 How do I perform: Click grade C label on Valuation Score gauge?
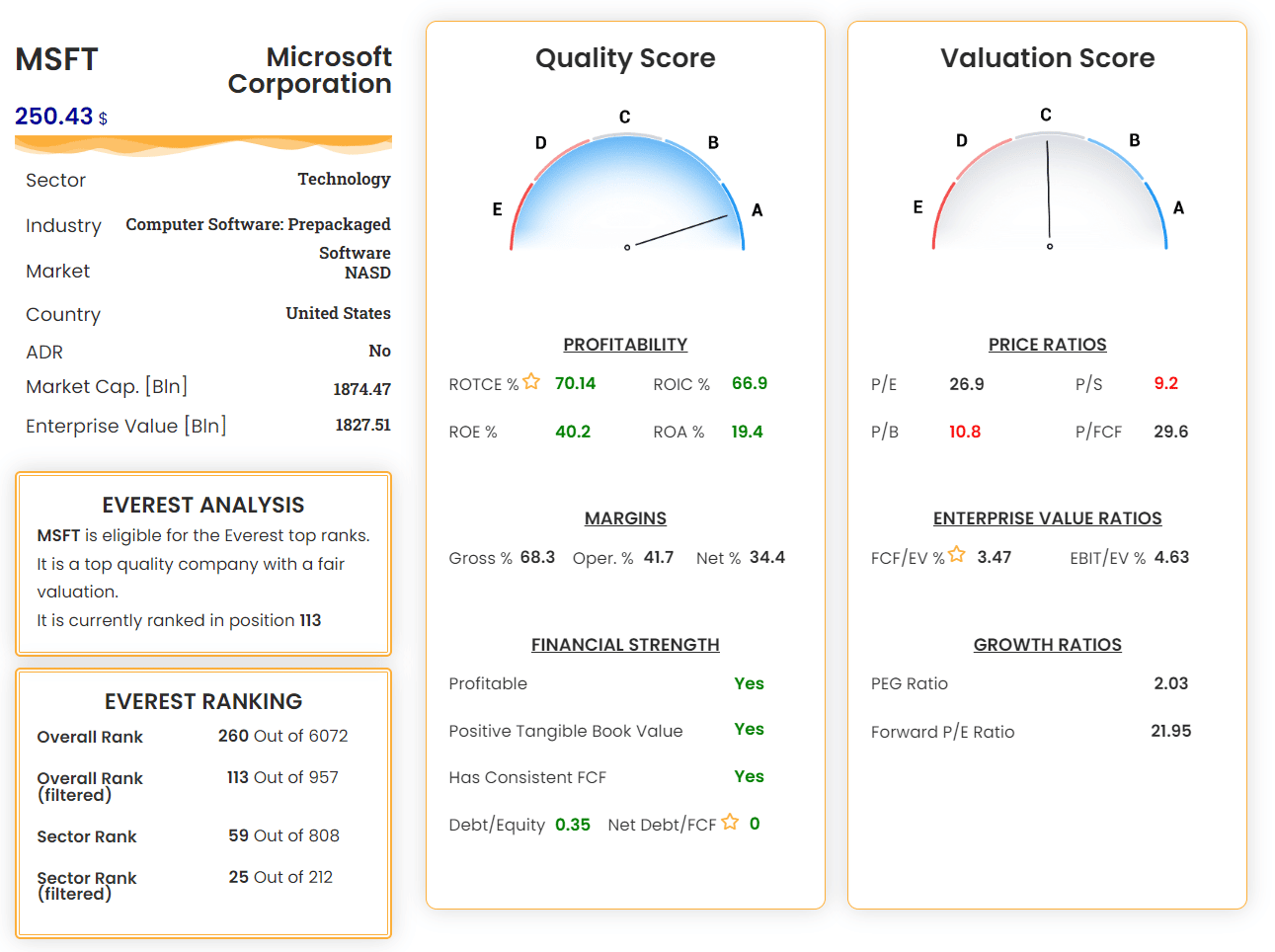pyautogui.click(x=1046, y=115)
